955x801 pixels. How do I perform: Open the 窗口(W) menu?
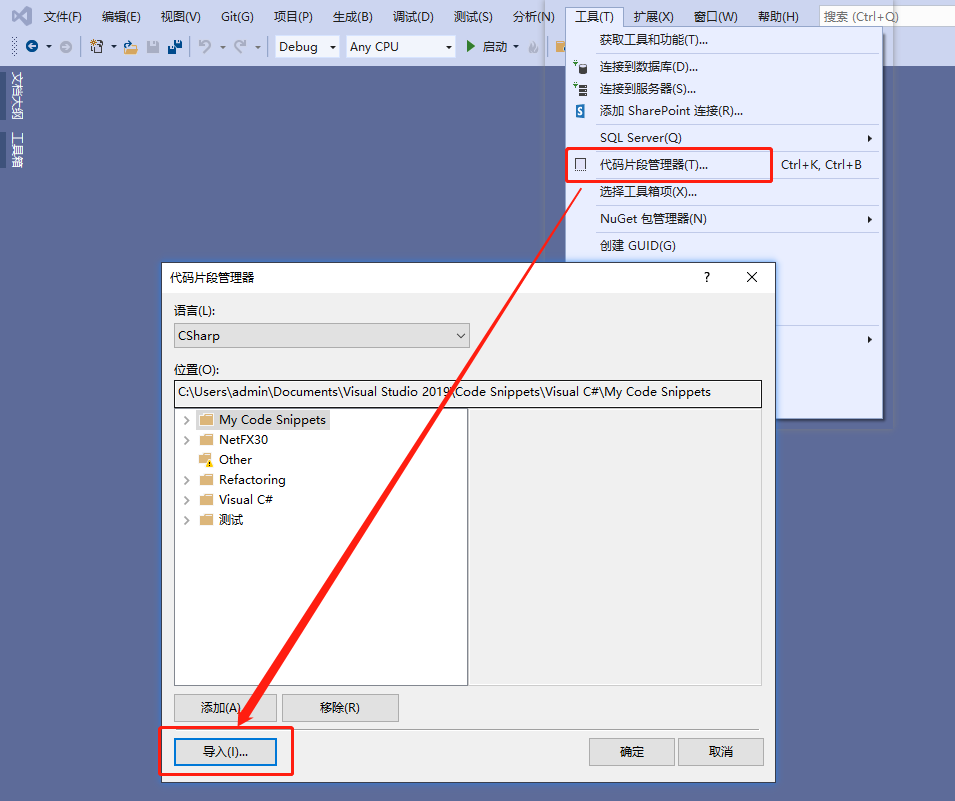click(716, 16)
